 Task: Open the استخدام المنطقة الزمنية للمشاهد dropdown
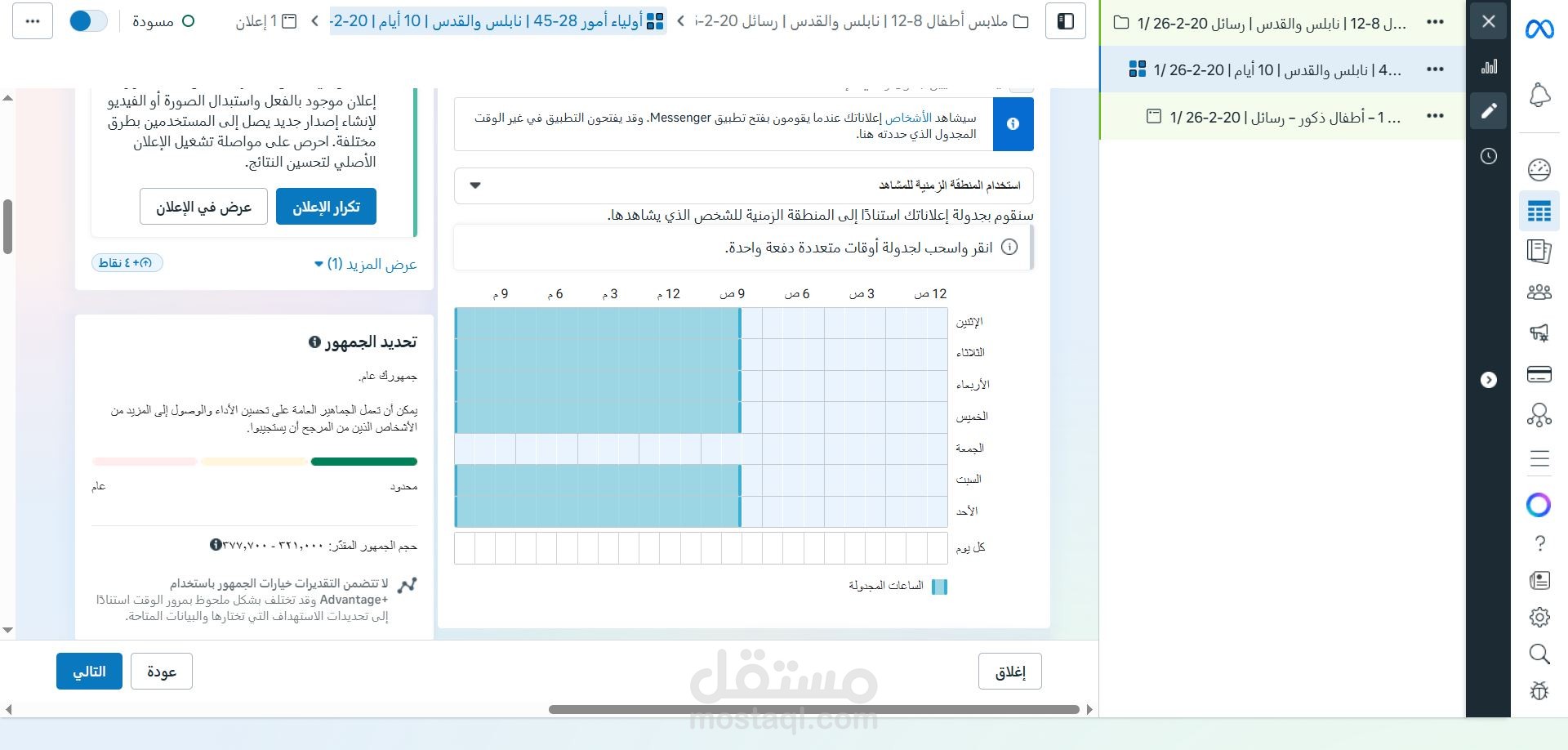(744, 185)
